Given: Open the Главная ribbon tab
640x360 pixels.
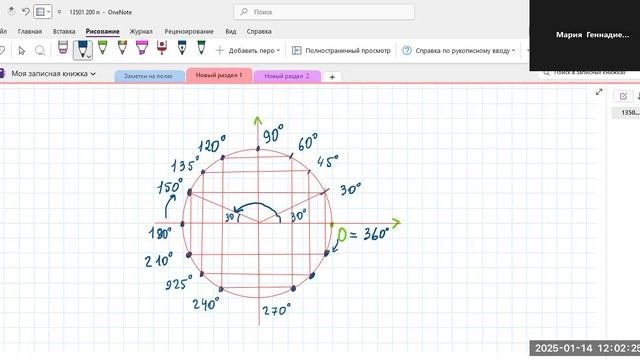Looking at the screenshot, I should click(30, 31).
